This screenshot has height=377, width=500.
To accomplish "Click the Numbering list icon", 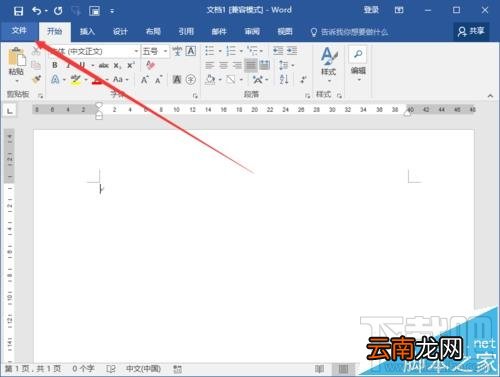I will pyautogui.click(x=231, y=51).
